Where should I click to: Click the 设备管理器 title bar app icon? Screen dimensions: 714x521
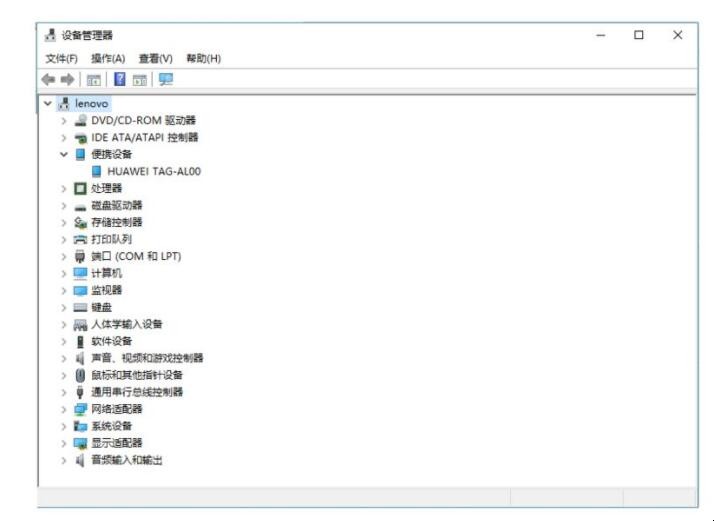pyautogui.click(x=51, y=35)
